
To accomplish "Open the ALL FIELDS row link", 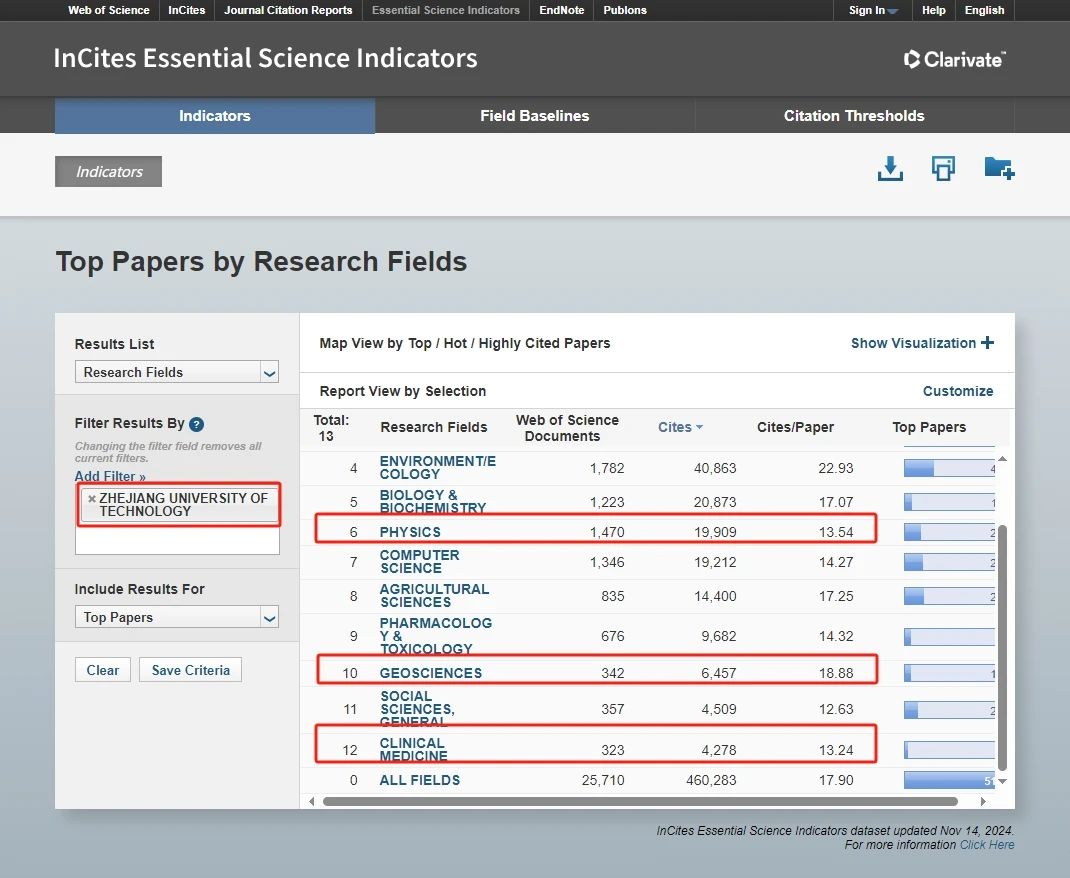I will tap(420, 780).
